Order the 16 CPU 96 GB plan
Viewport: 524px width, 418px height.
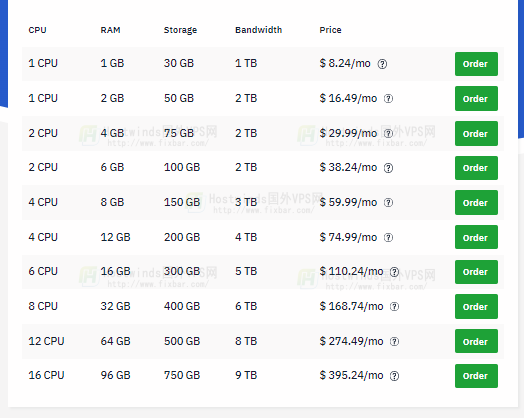[x=476, y=376]
